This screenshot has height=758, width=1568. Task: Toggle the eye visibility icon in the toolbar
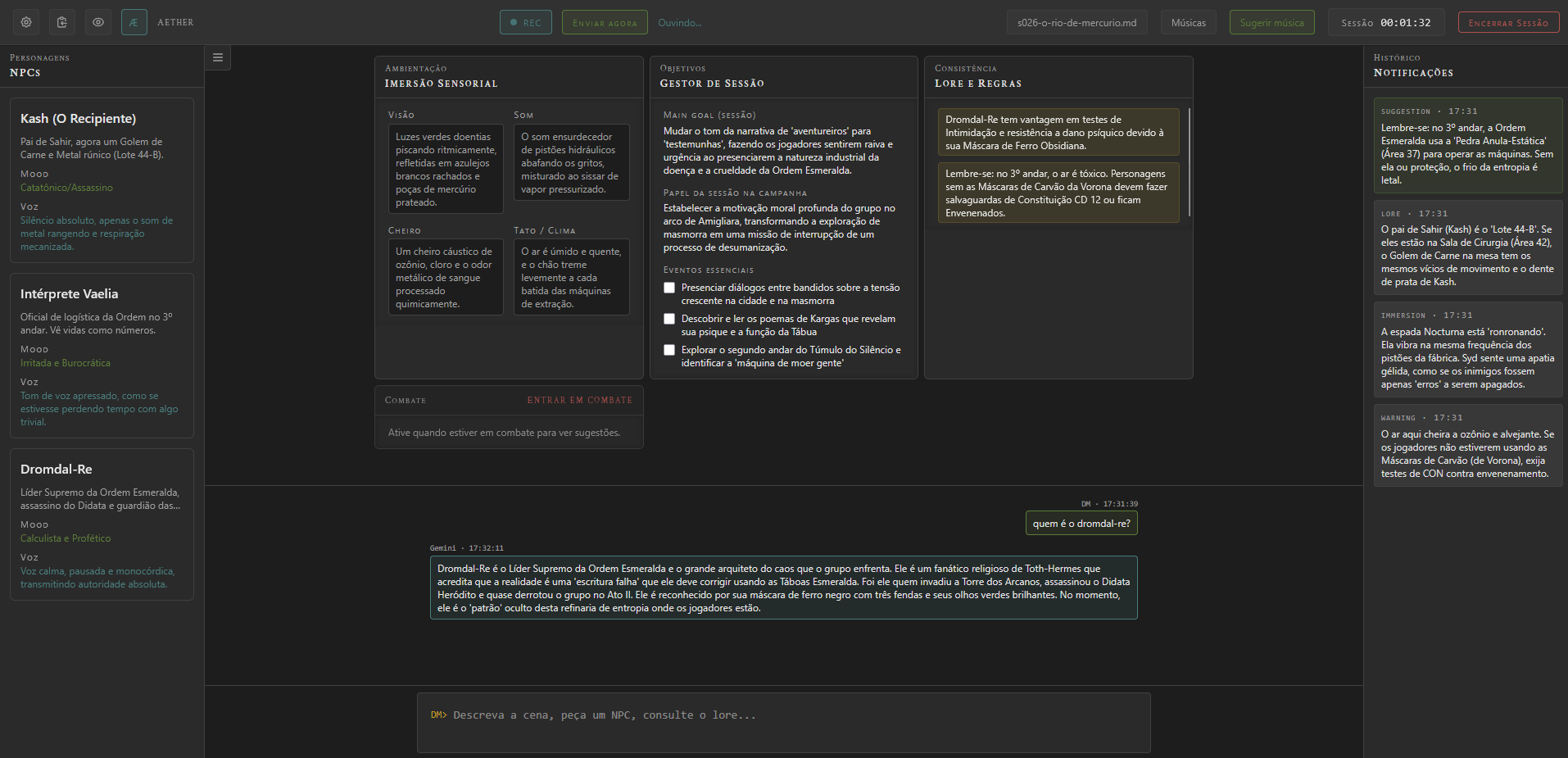pos(97,22)
